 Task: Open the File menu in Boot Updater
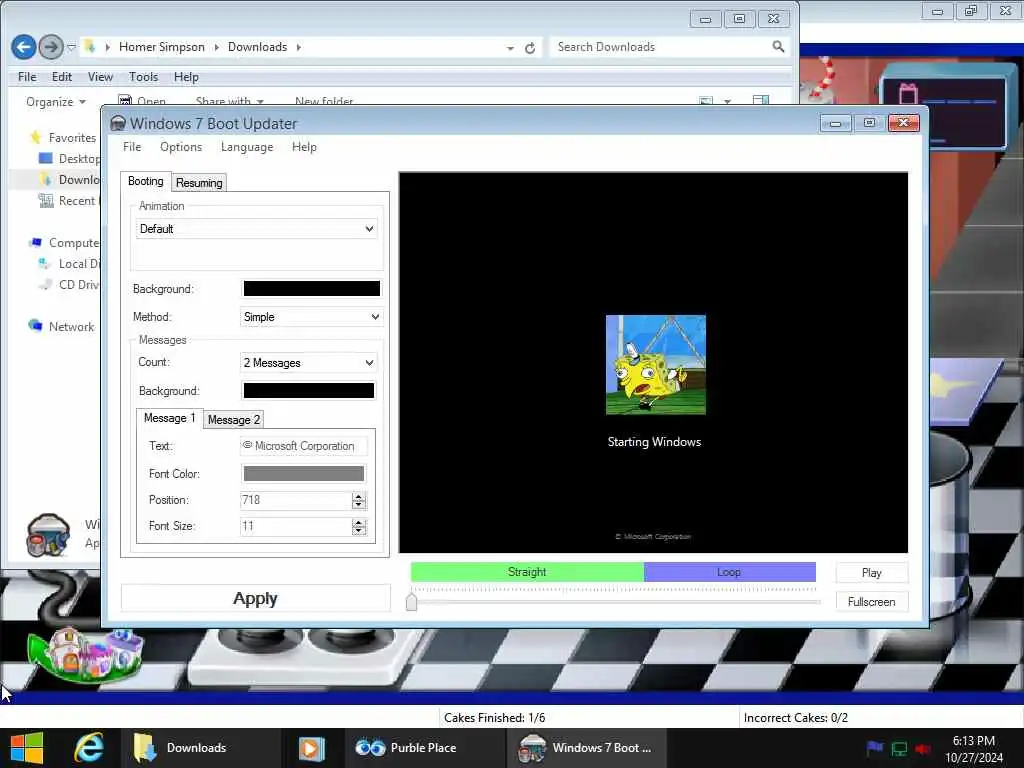132,147
